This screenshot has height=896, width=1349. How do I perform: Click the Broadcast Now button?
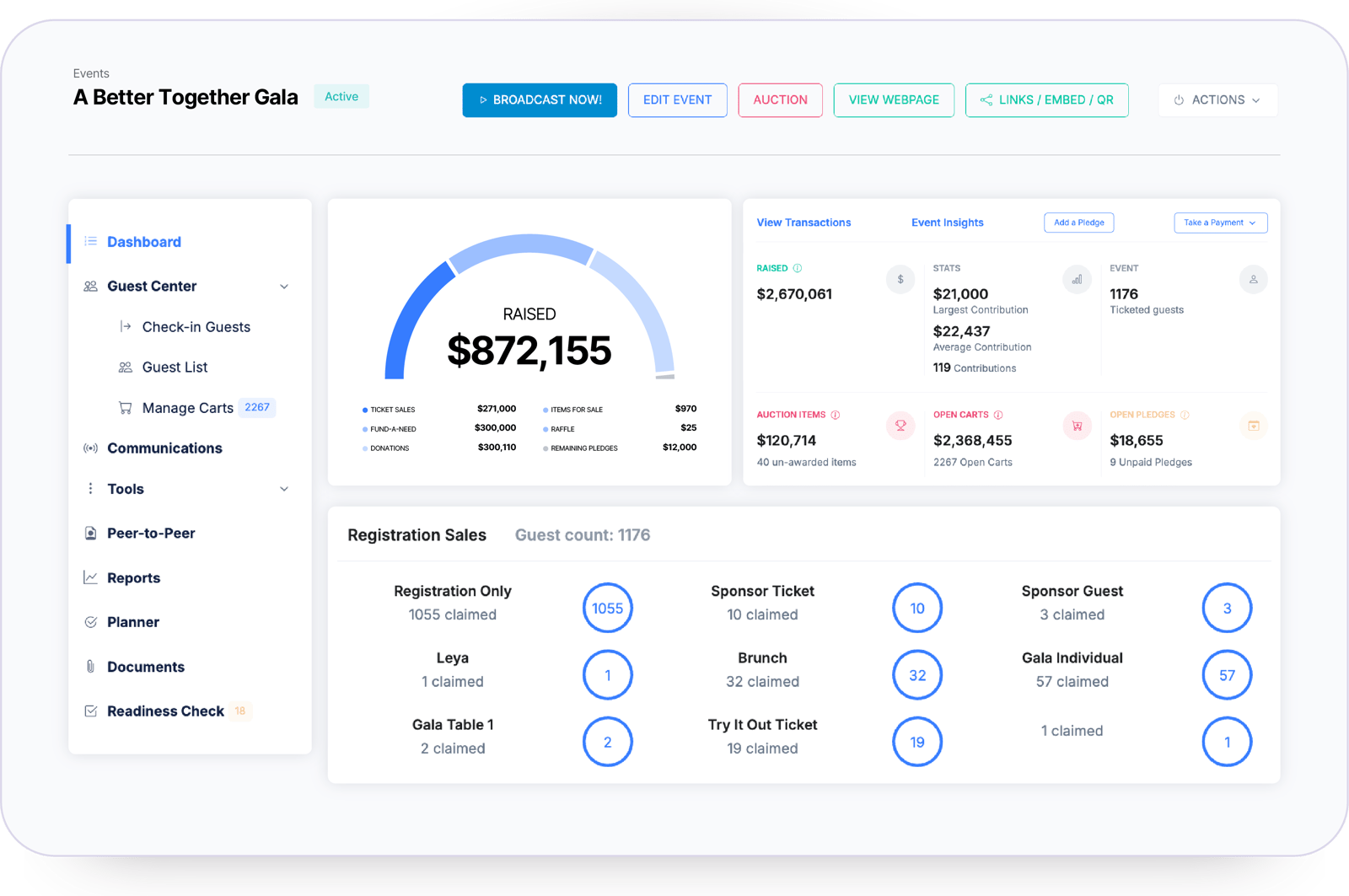coord(540,100)
